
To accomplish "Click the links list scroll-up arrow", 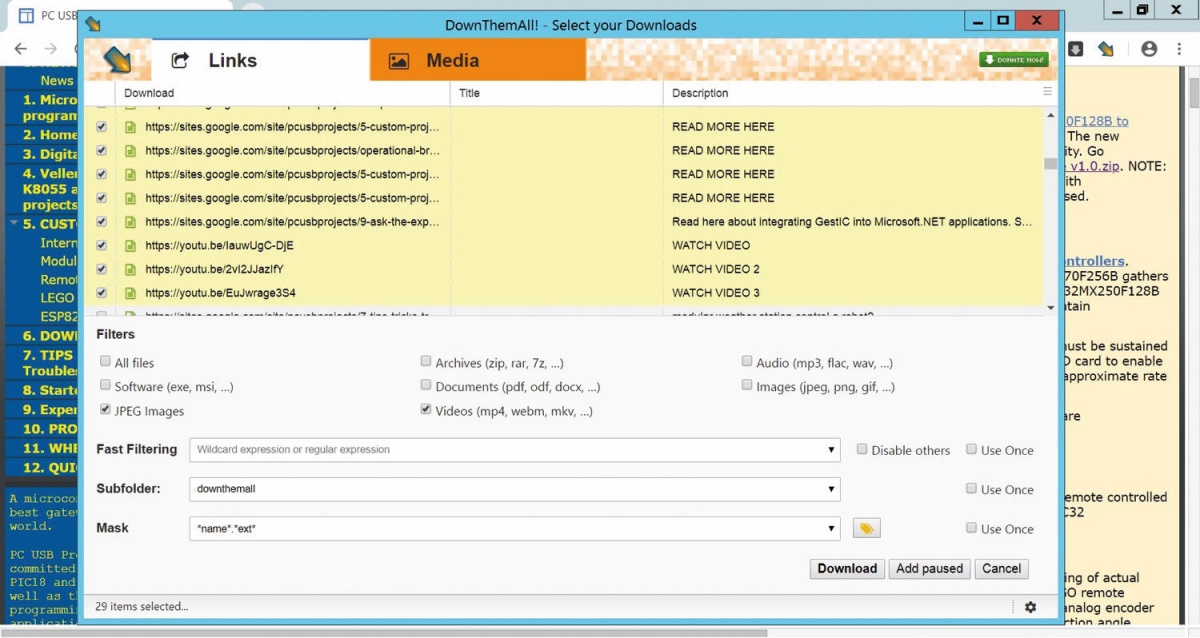I will tap(1050, 115).
